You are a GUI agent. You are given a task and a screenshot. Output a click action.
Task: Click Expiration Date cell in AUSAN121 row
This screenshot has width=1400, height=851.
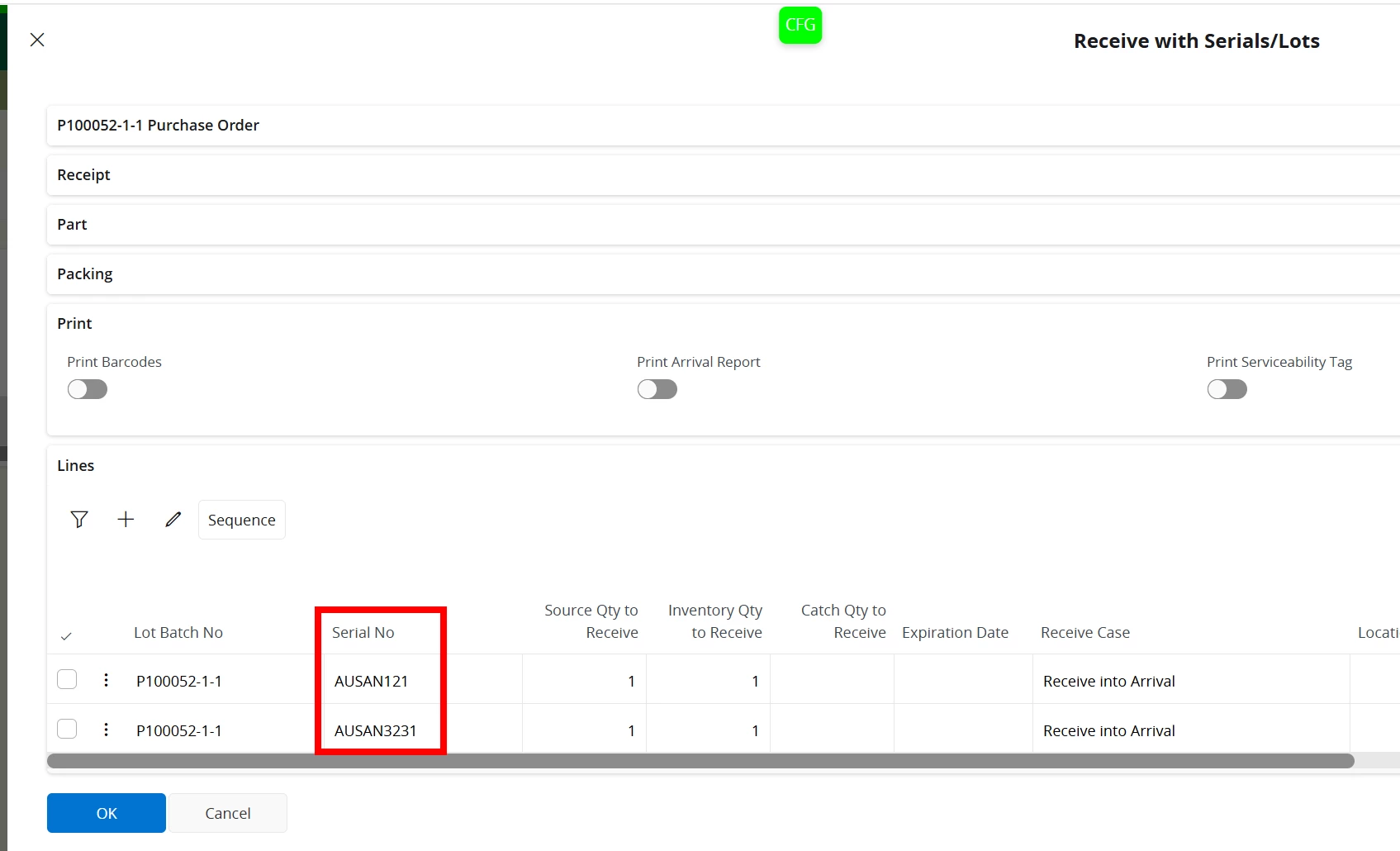[964, 679]
